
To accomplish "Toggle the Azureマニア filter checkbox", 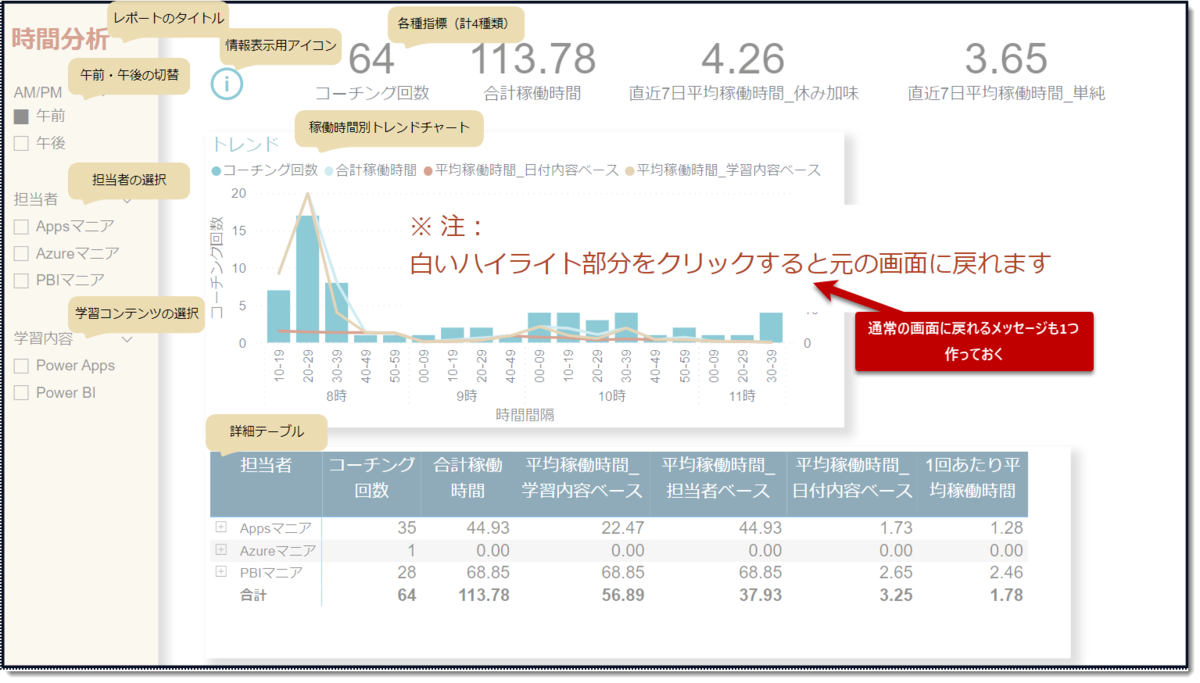I will coord(21,254).
